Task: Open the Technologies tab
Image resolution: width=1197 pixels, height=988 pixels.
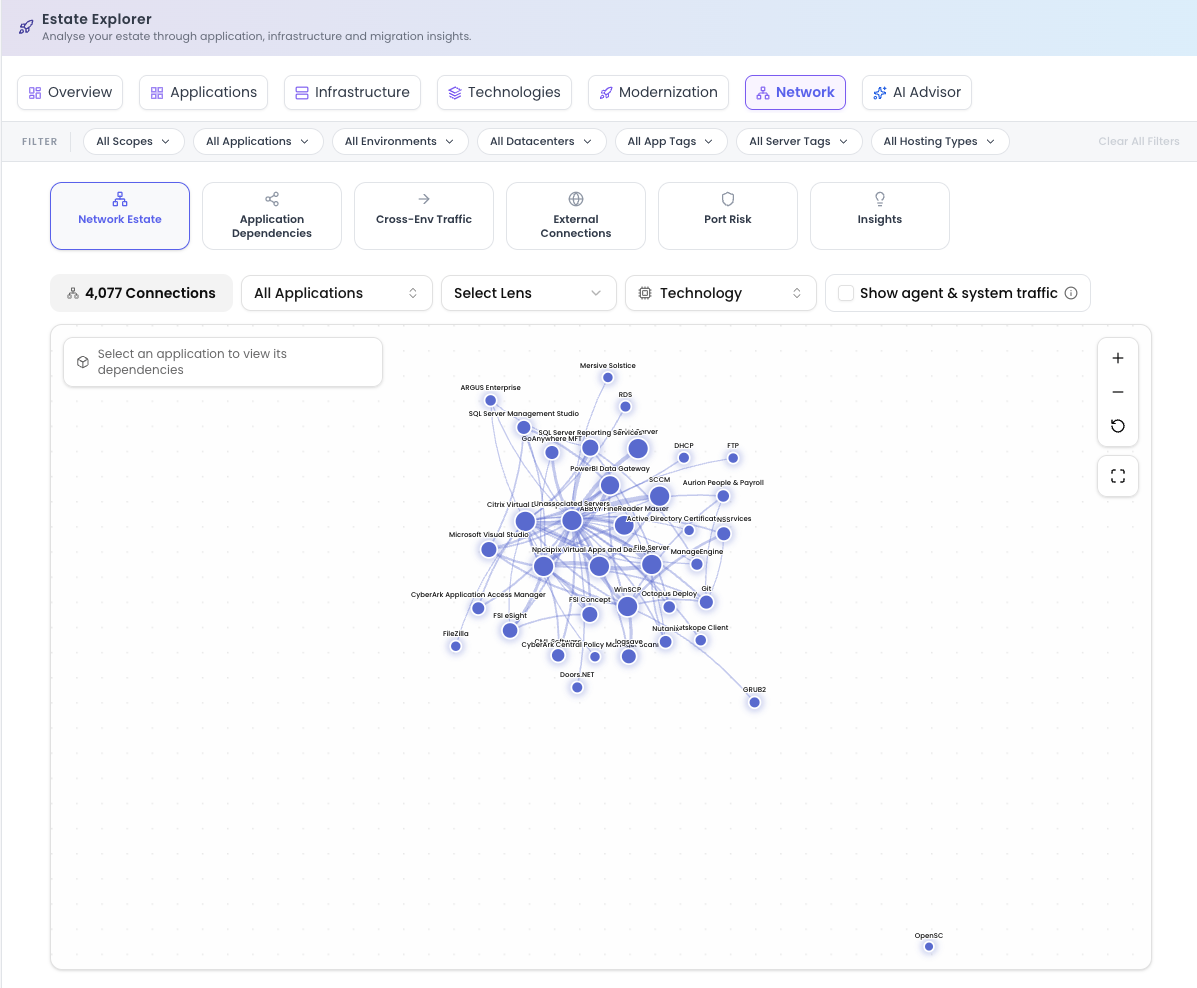Action: tap(504, 92)
